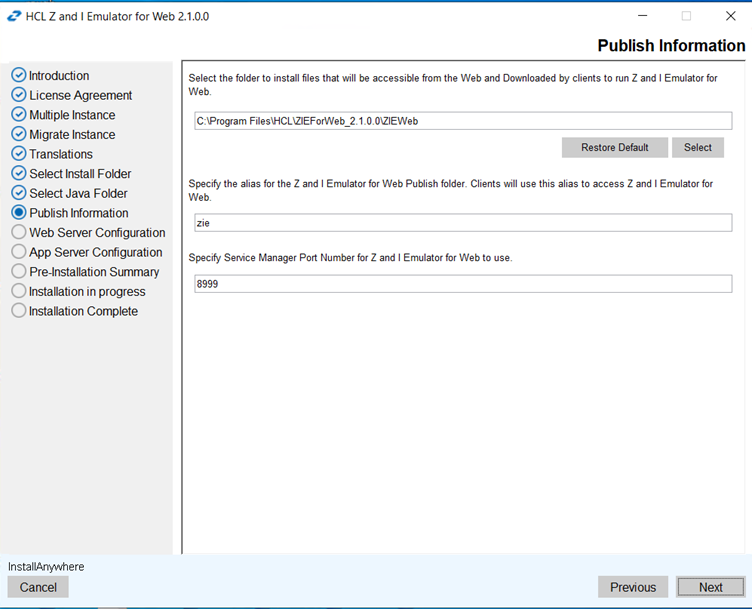Viewport: 752px width, 609px height.
Task: Click the Pre-Installation Summary step circle
Action: tap(19, 271)
